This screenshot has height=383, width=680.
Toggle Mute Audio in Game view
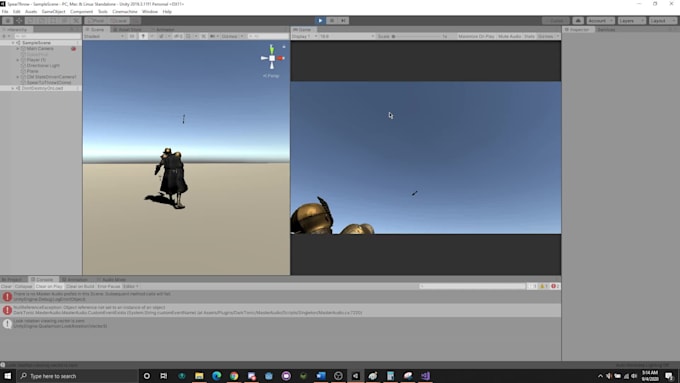(x=510, y=36)
